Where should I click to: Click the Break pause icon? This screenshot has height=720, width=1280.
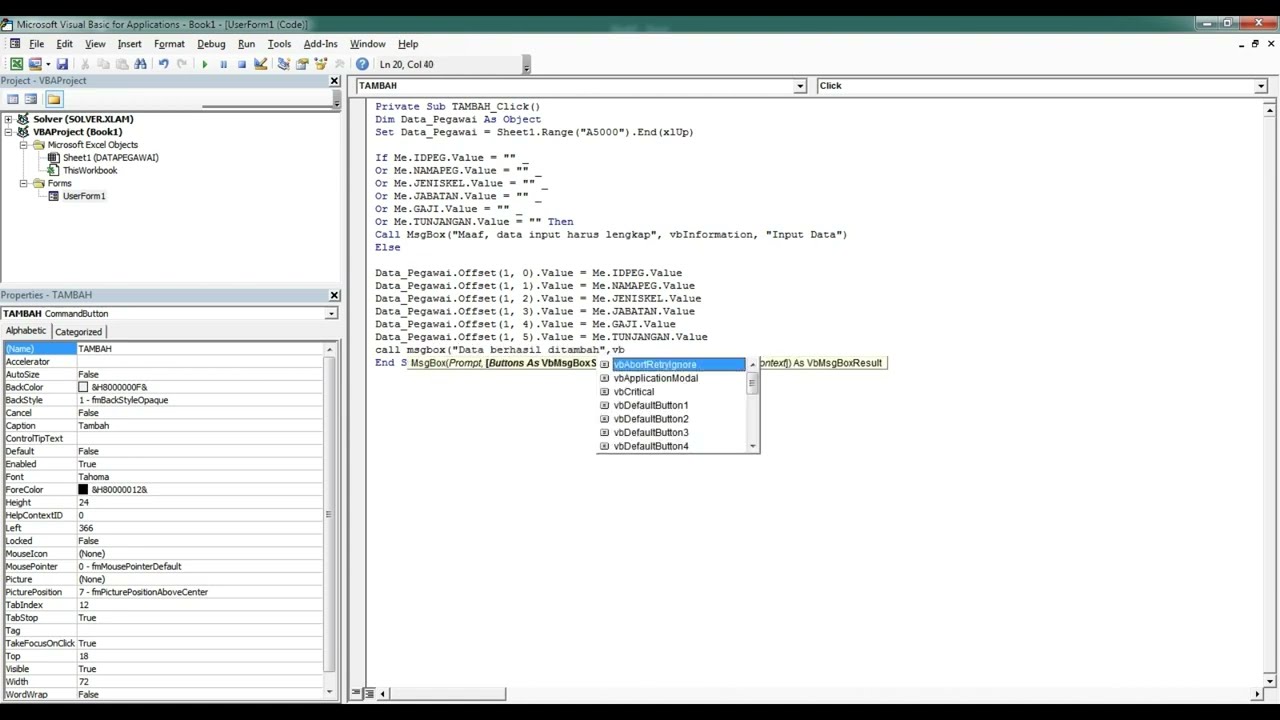pos(223,64)
